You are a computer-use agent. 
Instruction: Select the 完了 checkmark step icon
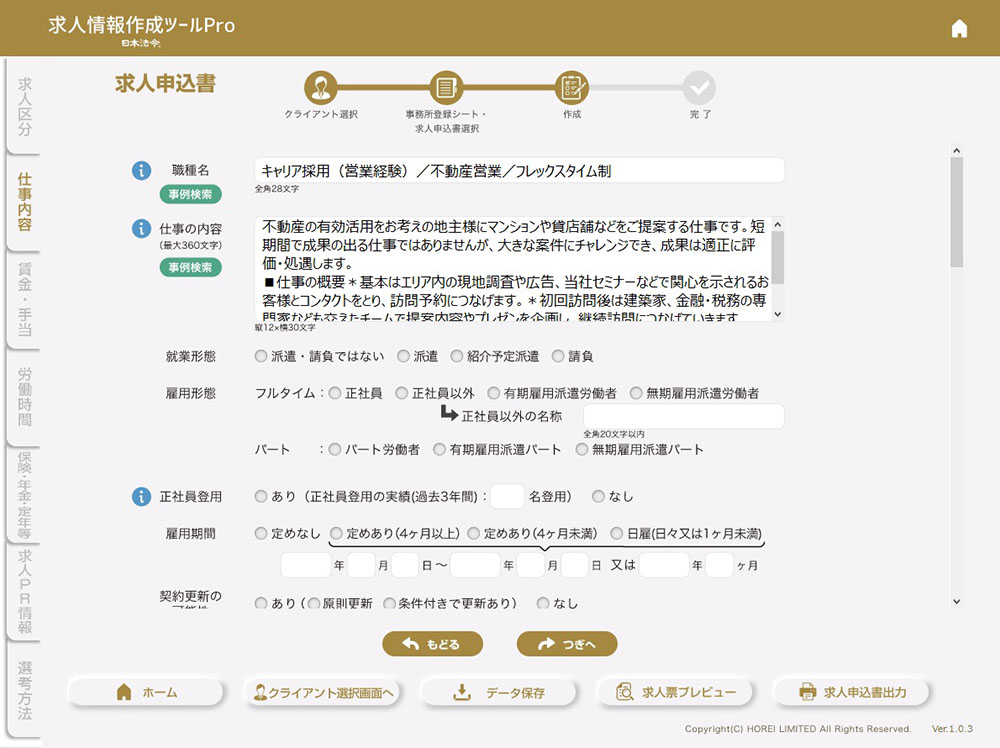click(699, 87)
